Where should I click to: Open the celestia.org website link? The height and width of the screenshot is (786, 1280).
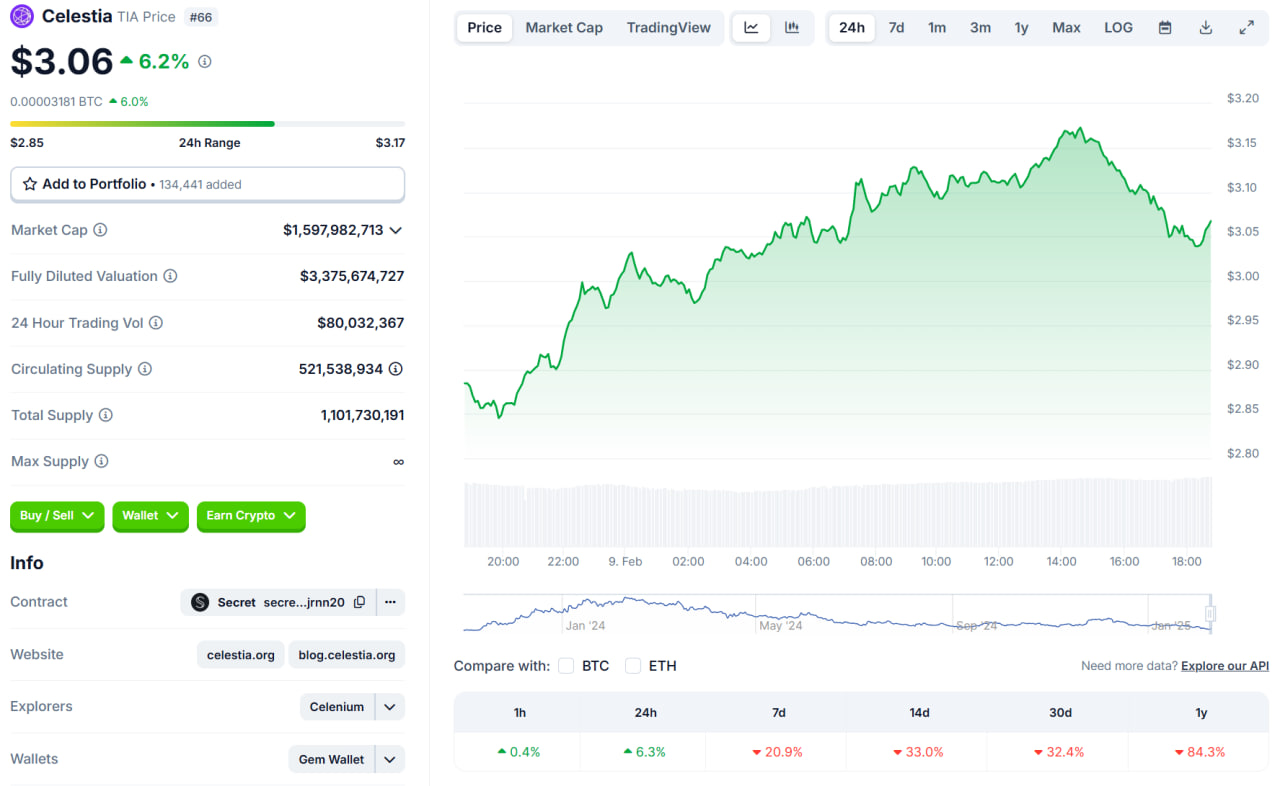[241, 655]
